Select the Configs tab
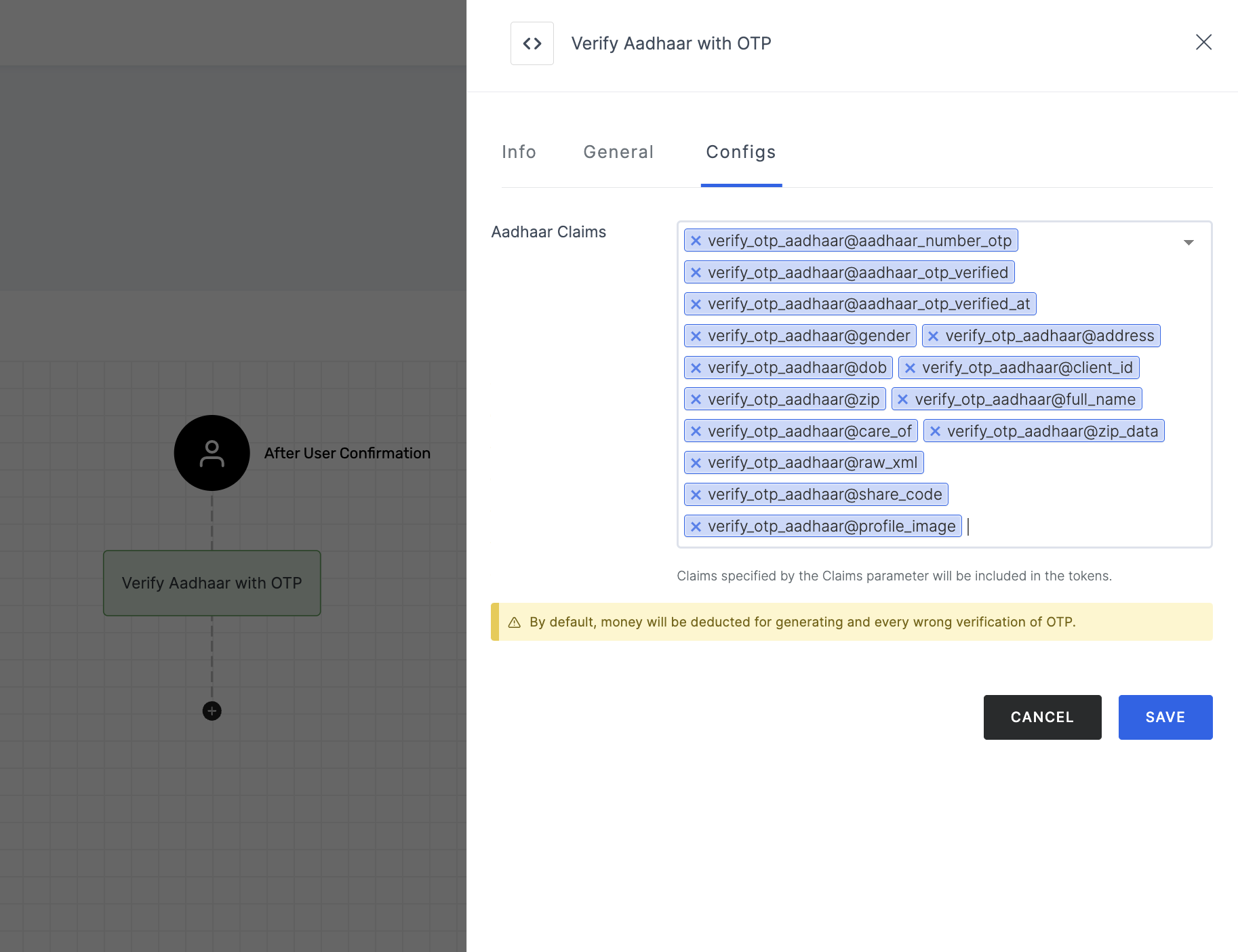Screen dimensions: 1238x952 (741, 152)
